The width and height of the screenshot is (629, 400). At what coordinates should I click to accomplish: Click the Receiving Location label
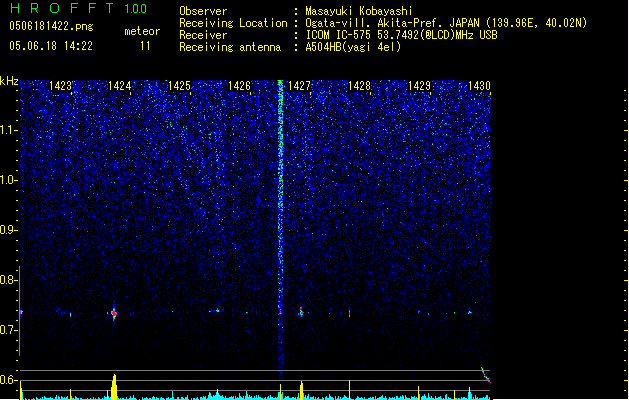coord(233,23)
